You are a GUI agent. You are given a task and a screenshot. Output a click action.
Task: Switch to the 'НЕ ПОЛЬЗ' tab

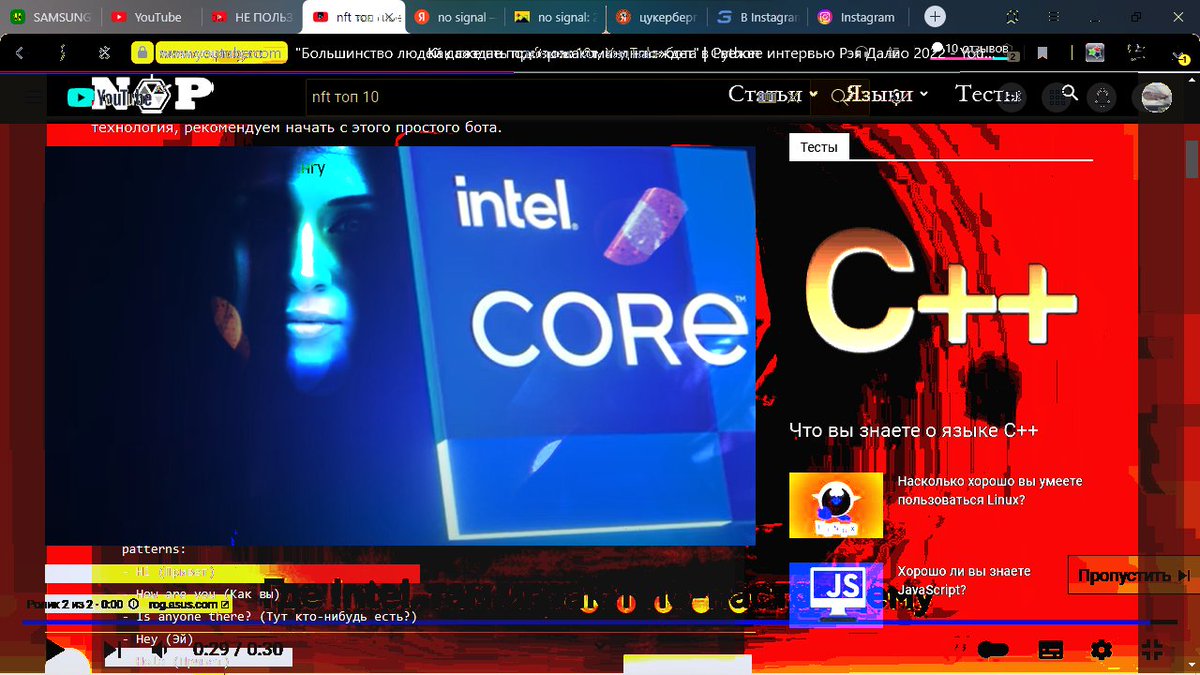tap(250, 17)
